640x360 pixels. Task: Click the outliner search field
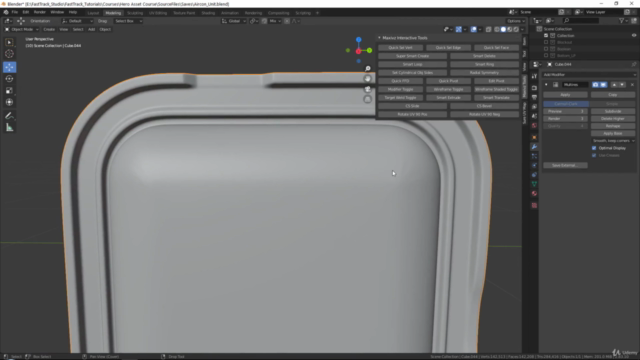click(580, 20)
